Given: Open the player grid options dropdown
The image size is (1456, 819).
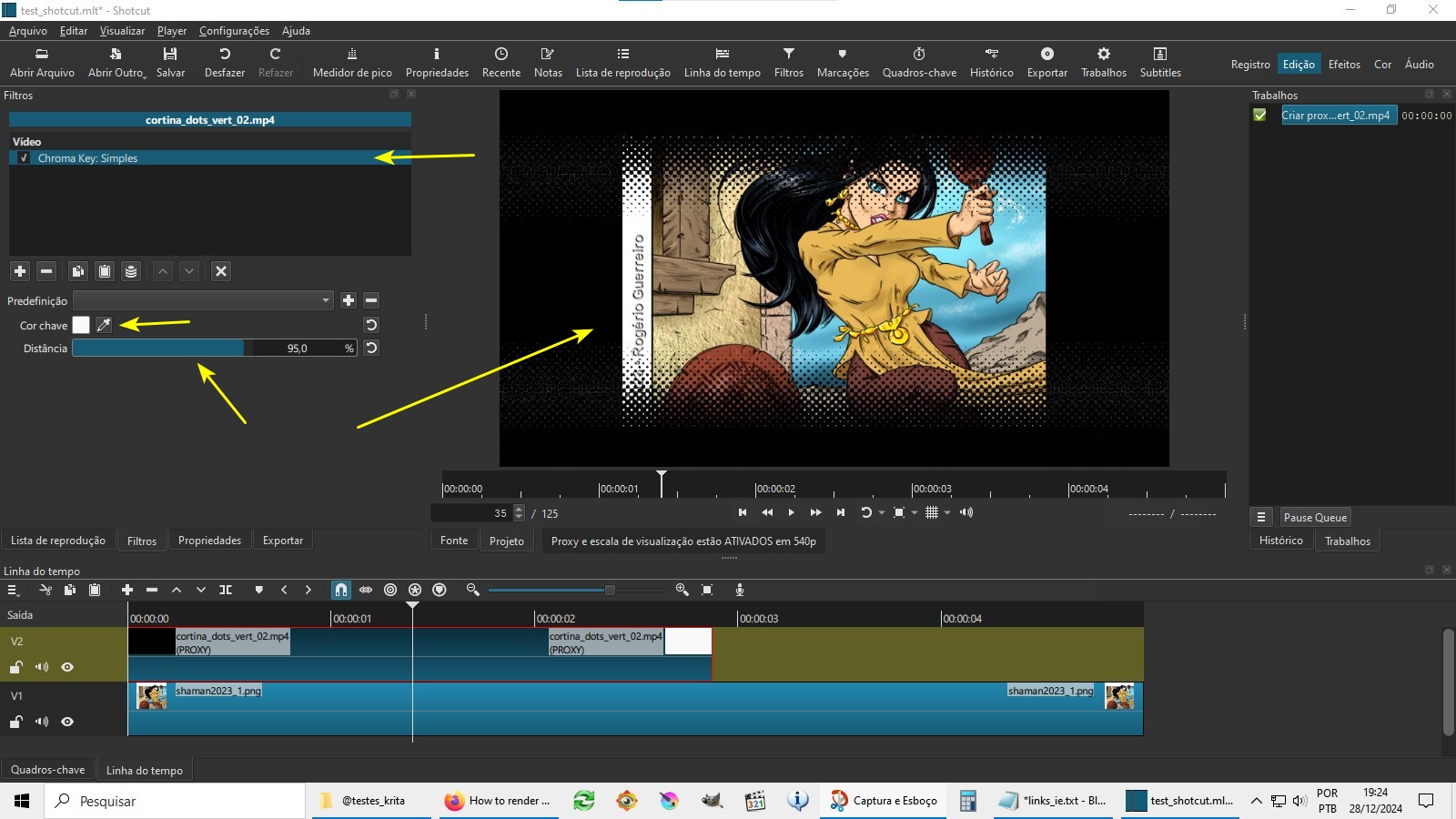Looking at the screenshot, I should (x=947, y=513).
